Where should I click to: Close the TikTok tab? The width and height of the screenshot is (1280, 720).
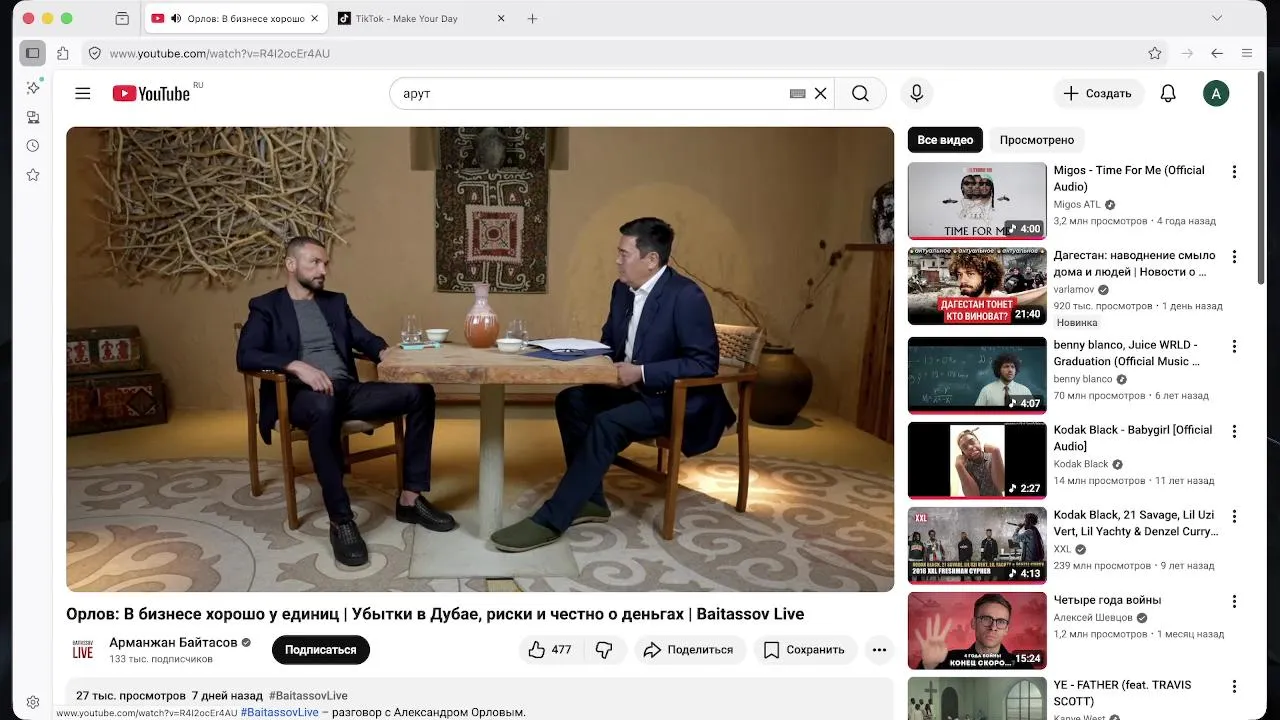pyautogui.click(x=501, y=18)
